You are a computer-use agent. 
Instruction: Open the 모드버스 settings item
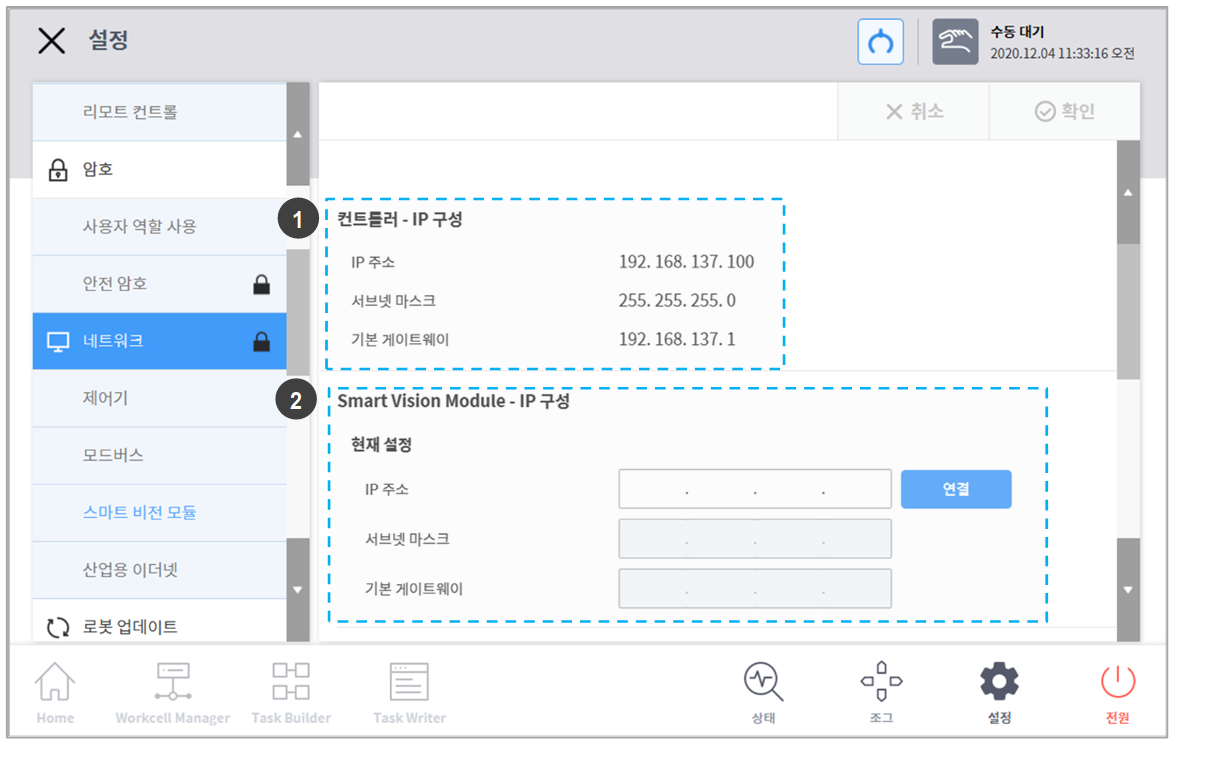113,456
